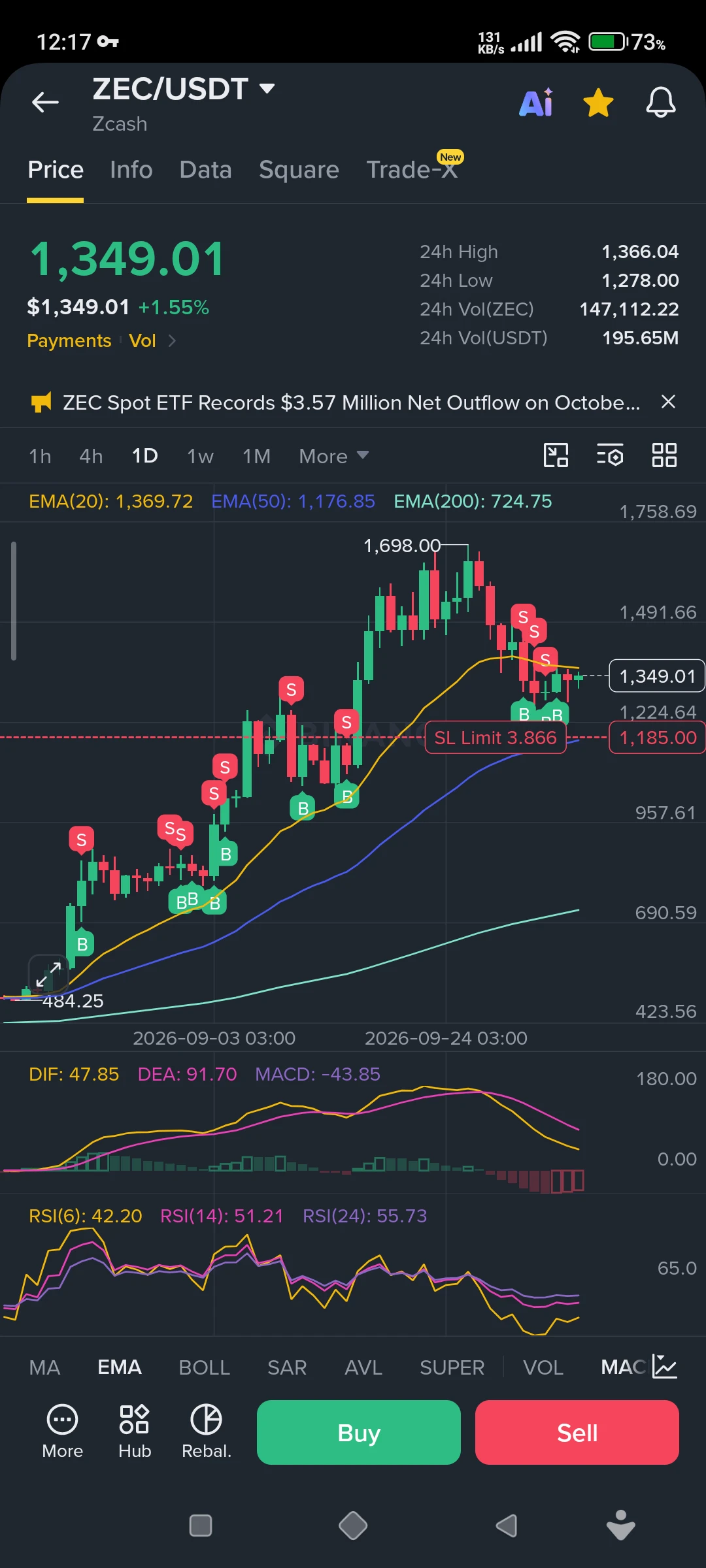The width and height of the screenshot is (706, 1568).
Task: Enable the MA indicator
Action: click(x=44, y=1367)
